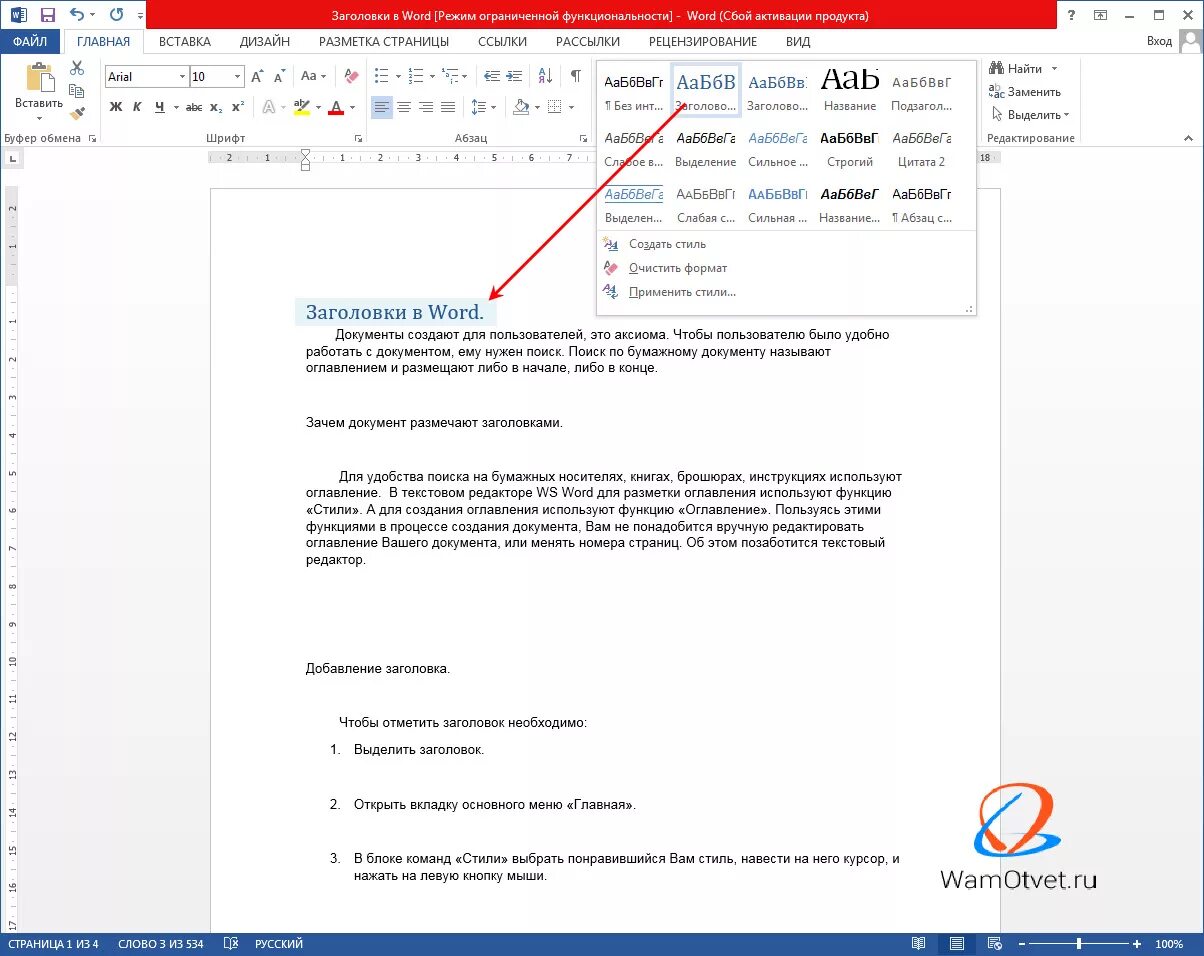Click the bulleted list icon
The height and width of the screenshot is (956, 1204).
381,77
